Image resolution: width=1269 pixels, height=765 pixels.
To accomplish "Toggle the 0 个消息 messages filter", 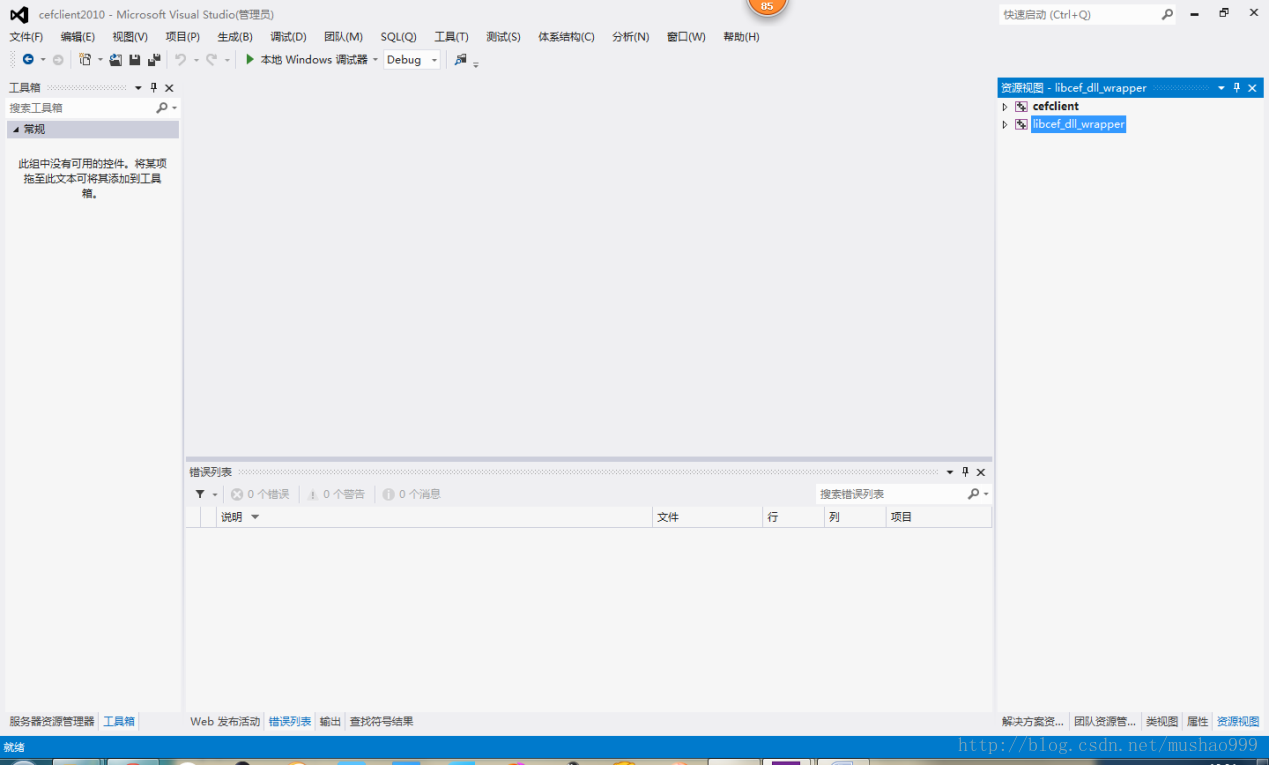I will [411, 494].
